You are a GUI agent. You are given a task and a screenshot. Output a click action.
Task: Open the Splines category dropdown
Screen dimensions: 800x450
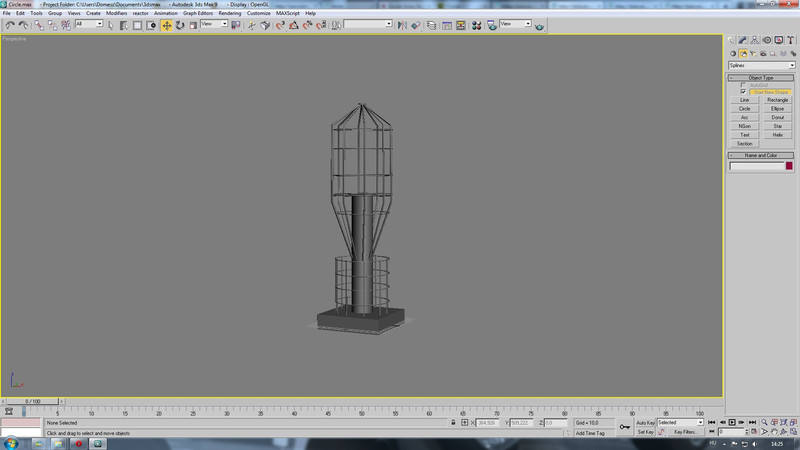pyautogui.click(x=761, y=66)
